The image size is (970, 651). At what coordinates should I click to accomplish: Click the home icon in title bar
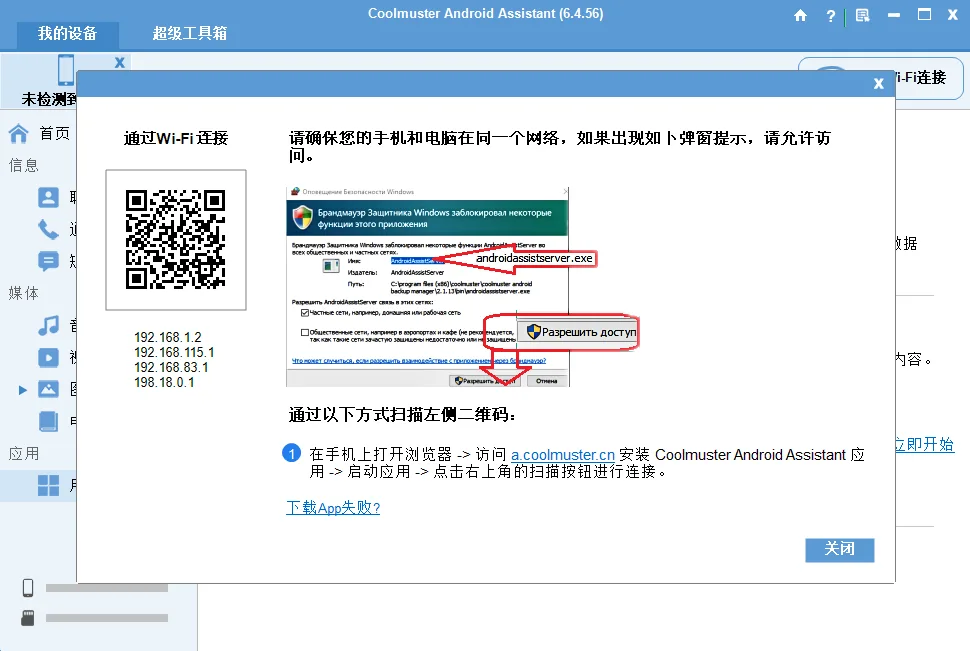point(800,15)
